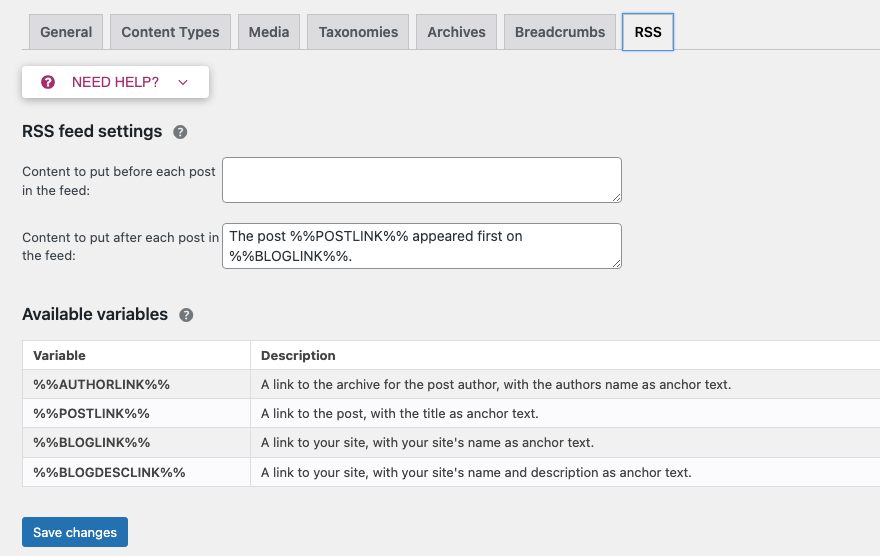This screenshot has width=880, height=556.
Task: Expand the NEED HELP? panel
Action: [x=115, y=82]
